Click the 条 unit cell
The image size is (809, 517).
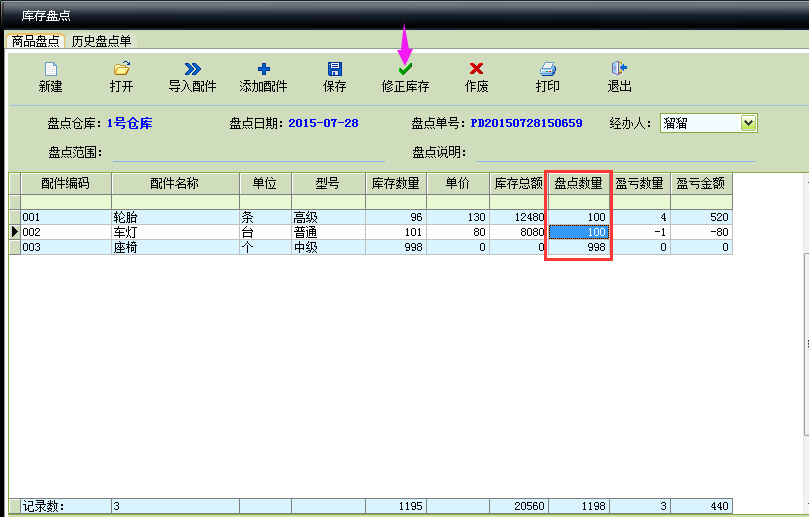pos(265,217)
